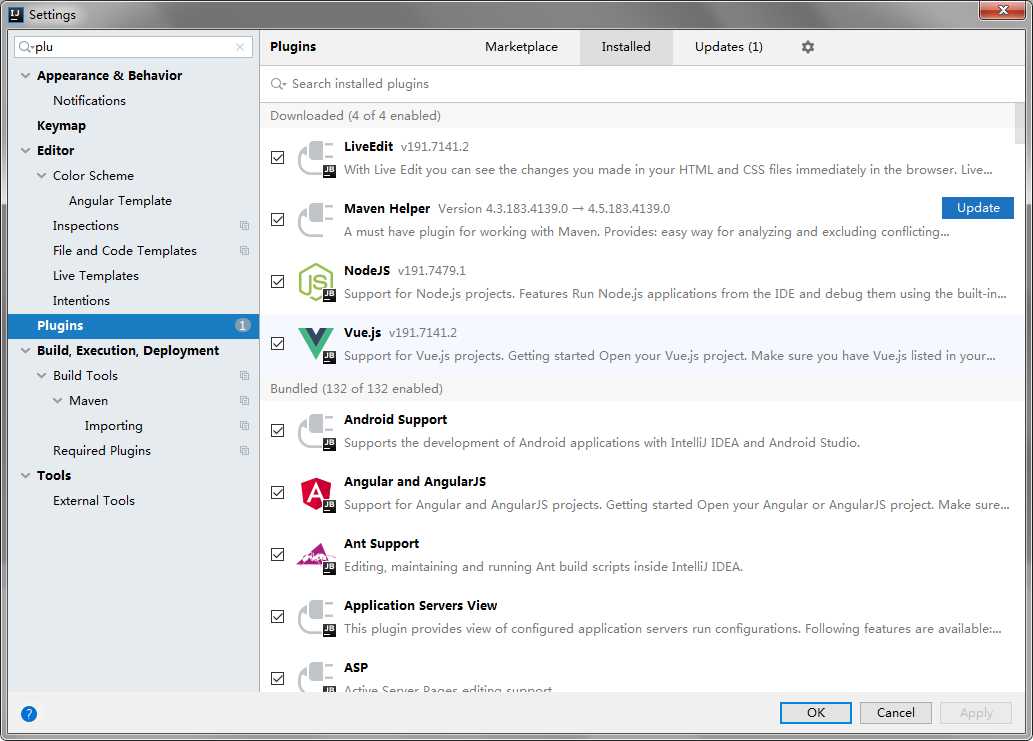1033x741 pixels.
Task: Uncheck the Vue.js plugin
Action: (278, 344)
